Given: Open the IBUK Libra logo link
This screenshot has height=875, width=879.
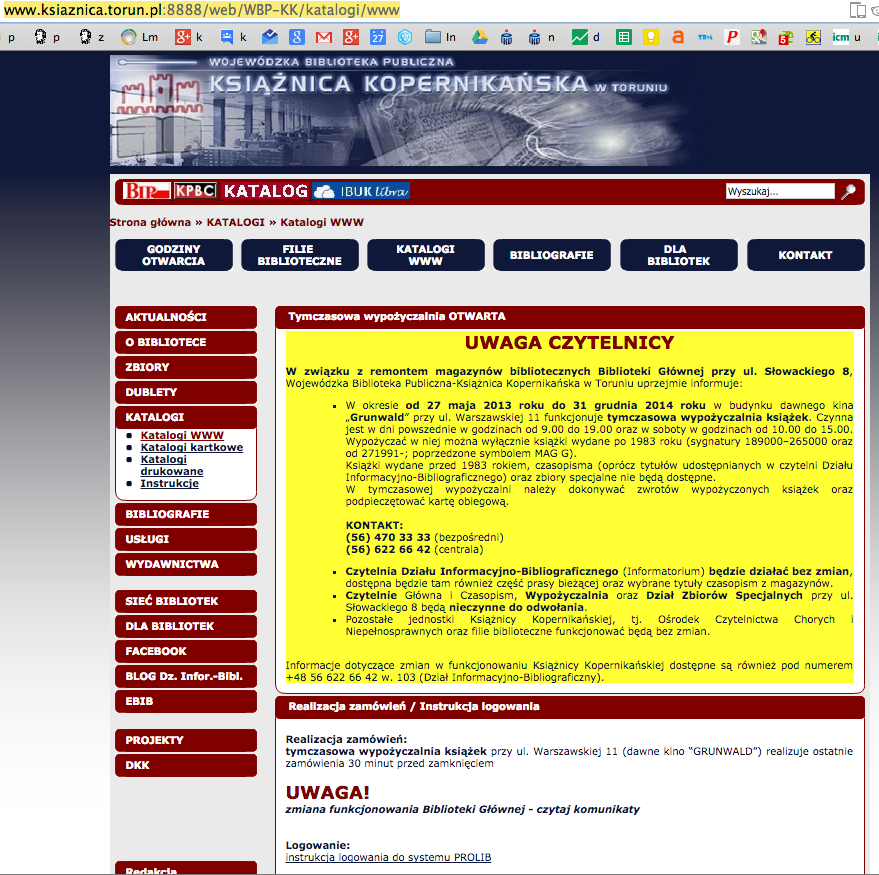Looking at the screenshot, I should (361, 191).
